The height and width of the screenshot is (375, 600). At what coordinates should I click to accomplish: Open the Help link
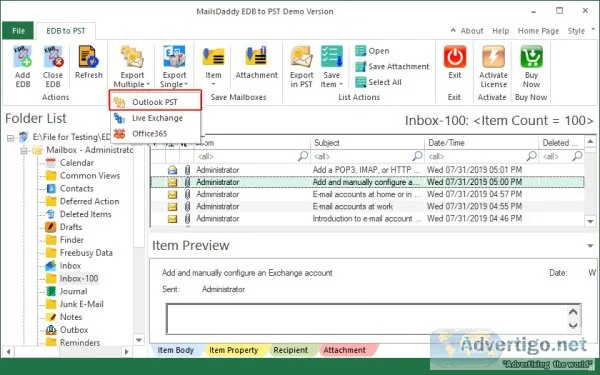(501, 31)
